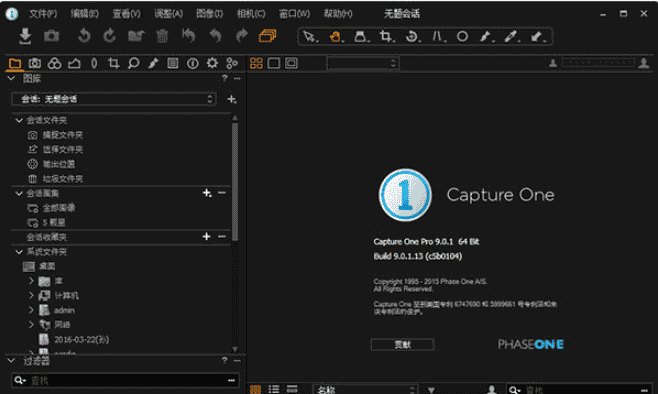Remove album with 会话图集 minus button
Image resolution: width=658 pixels, height=394 pixels.
tap(222, 193)
